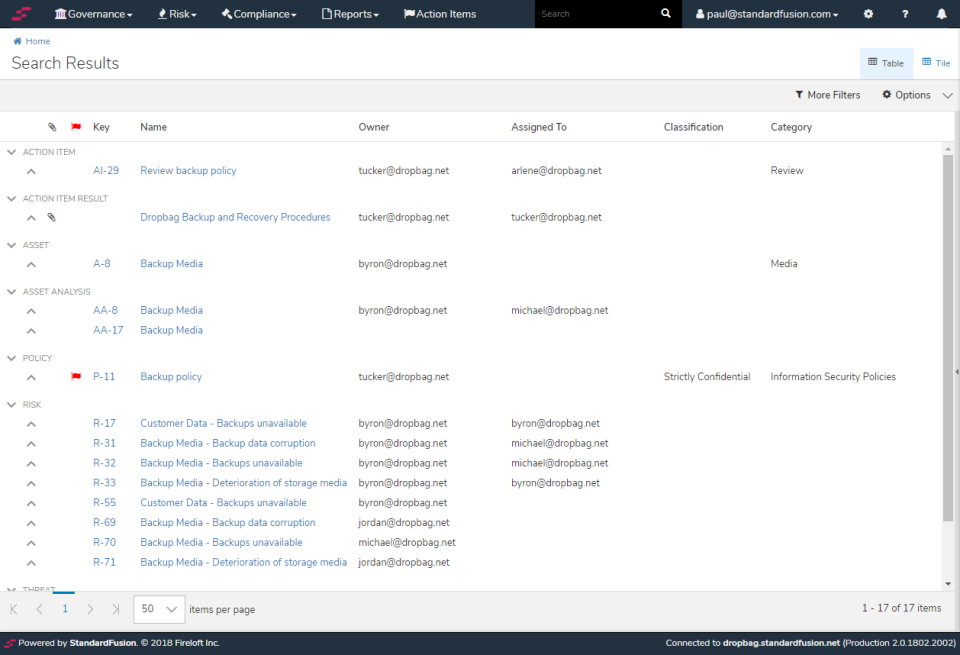Collapse the RISK group
This screenshot has height=655, width=960.
(11, 405)
